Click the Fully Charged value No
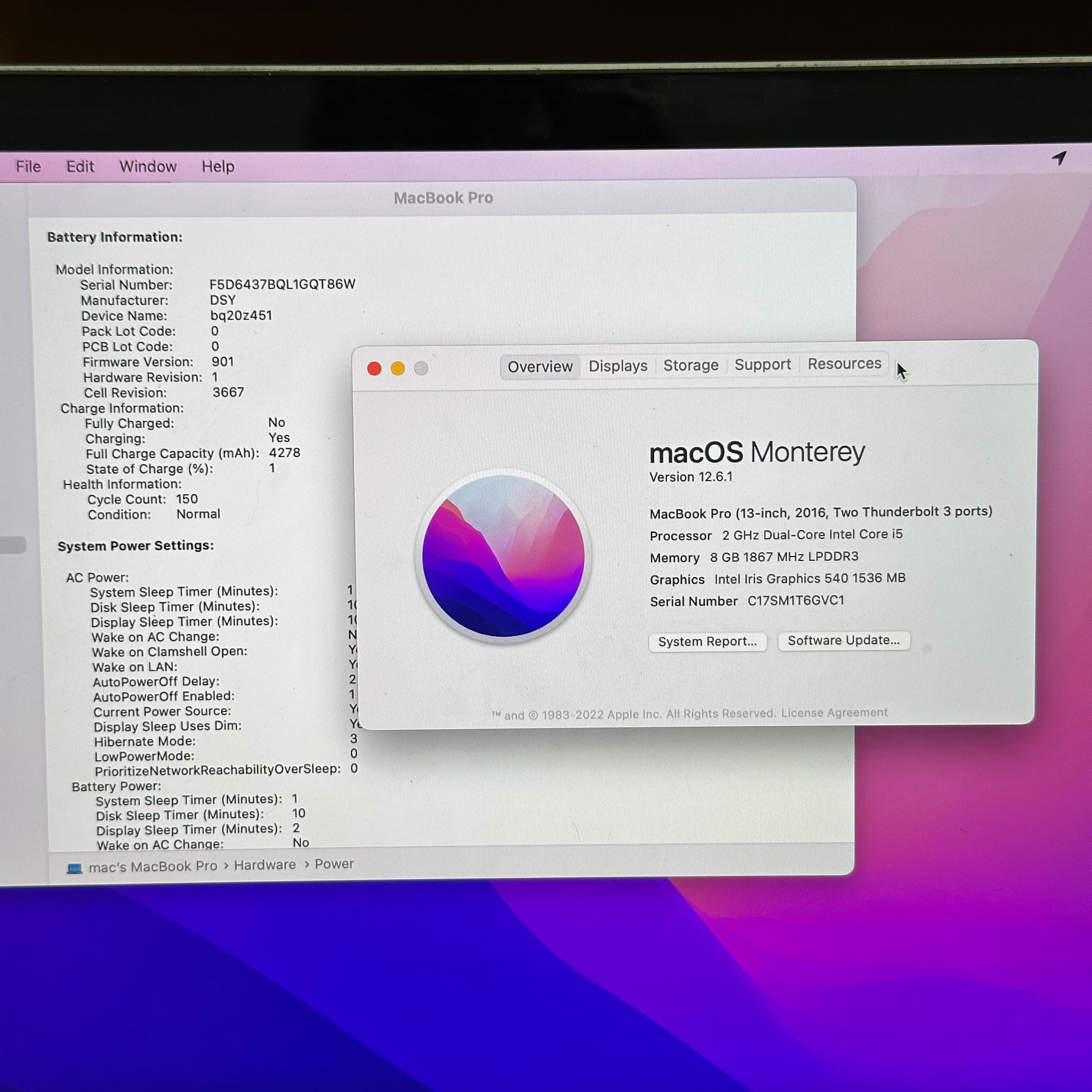The height and width of the screenshot is (1092, 1092). [276, 422]
